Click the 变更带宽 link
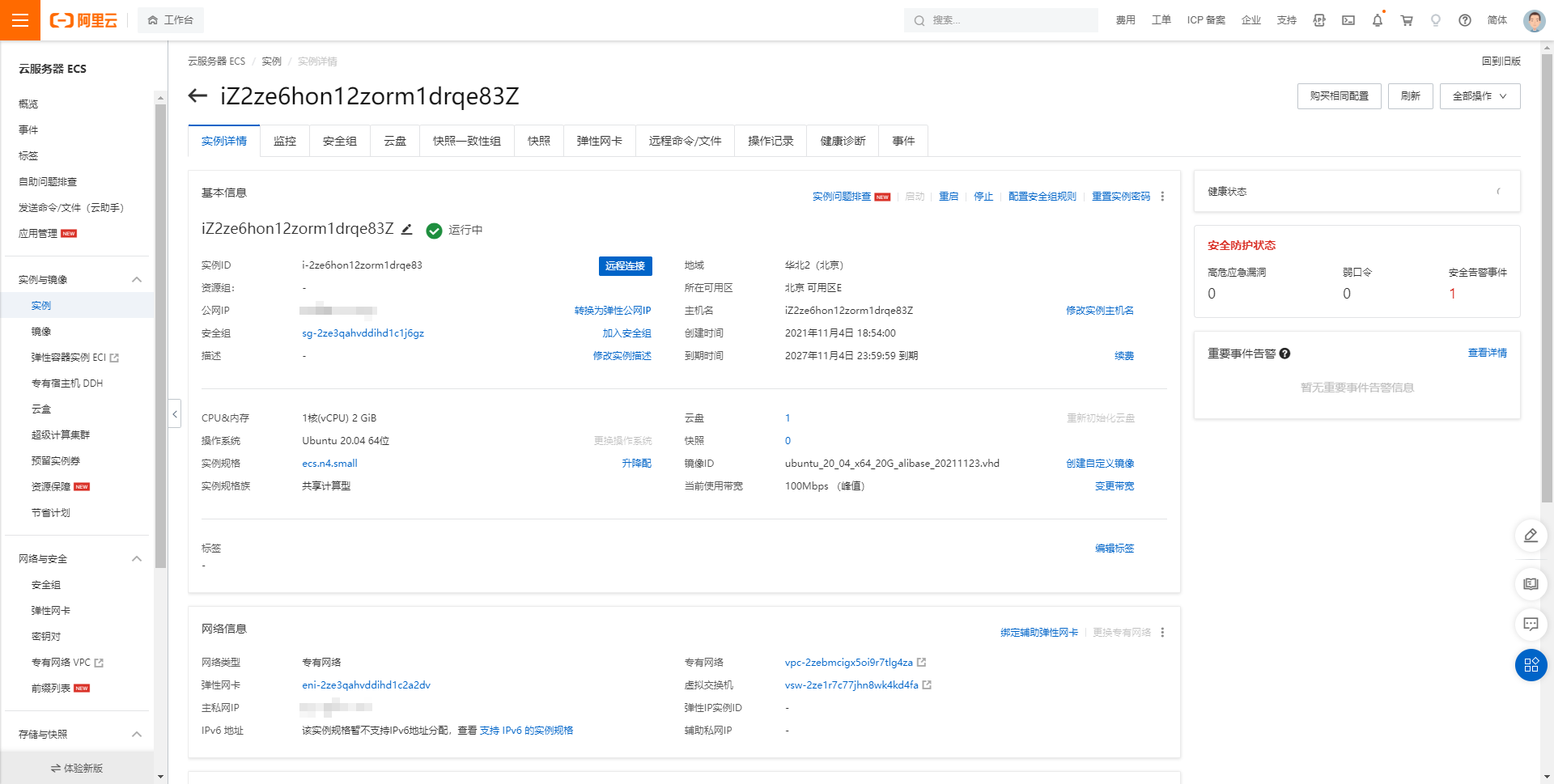This screenshot has height=784, width=1554. [1115, 486]
